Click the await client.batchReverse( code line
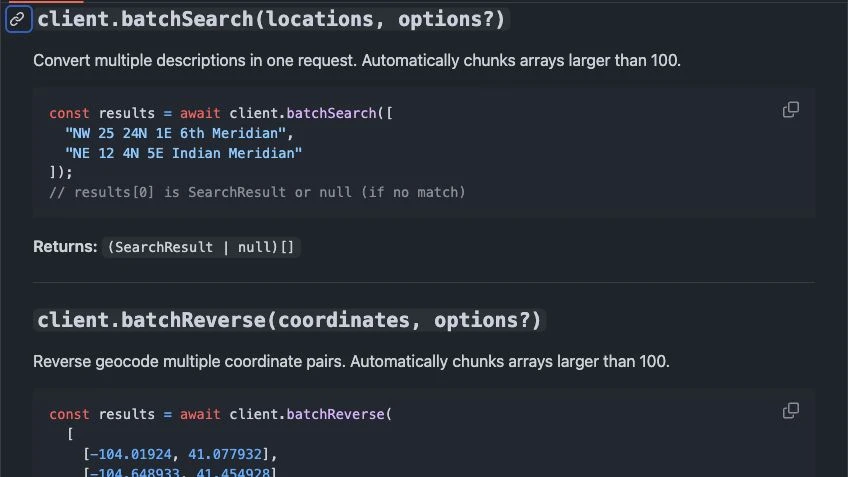Image resolution: width=848 pixels, height=477 pixels. (221, 414)
